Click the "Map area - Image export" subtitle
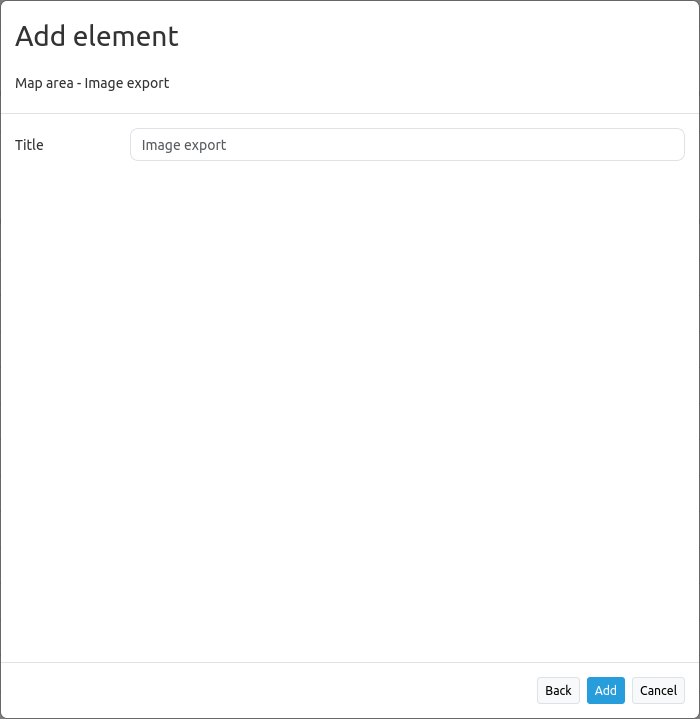 92,83
